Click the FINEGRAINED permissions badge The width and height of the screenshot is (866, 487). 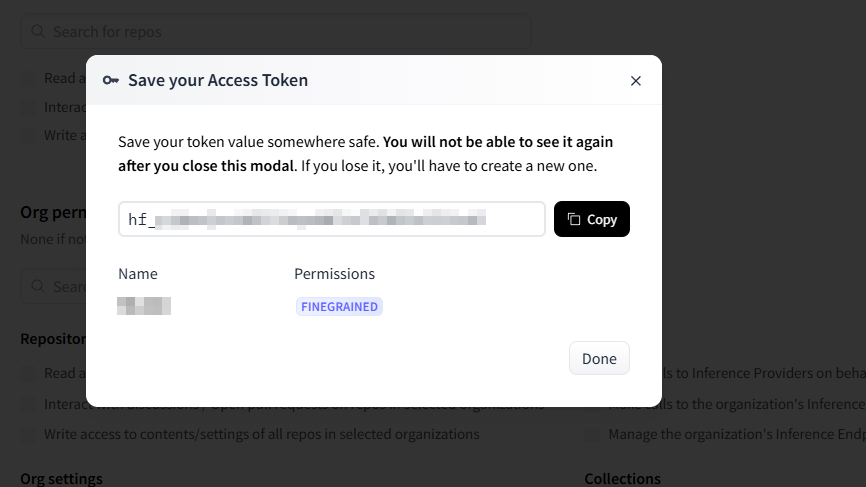click(339, 307)
